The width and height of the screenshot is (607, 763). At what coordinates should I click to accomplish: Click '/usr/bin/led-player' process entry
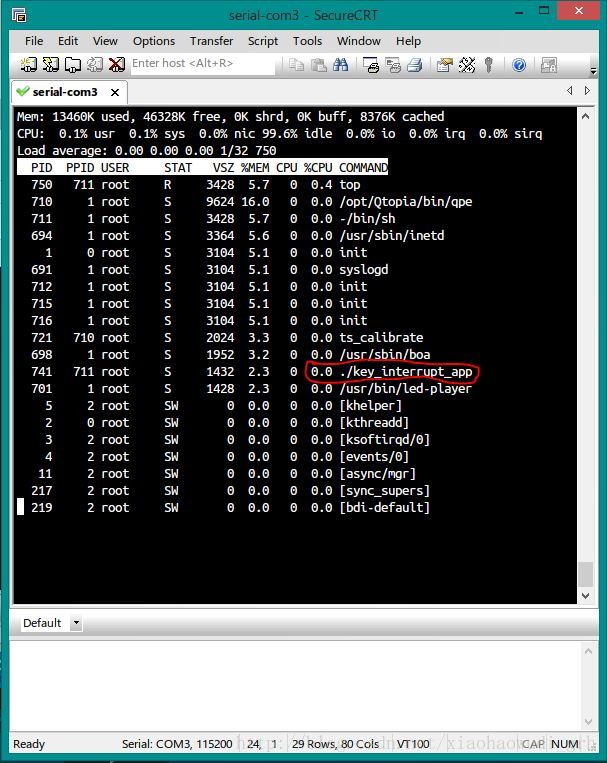405,389
